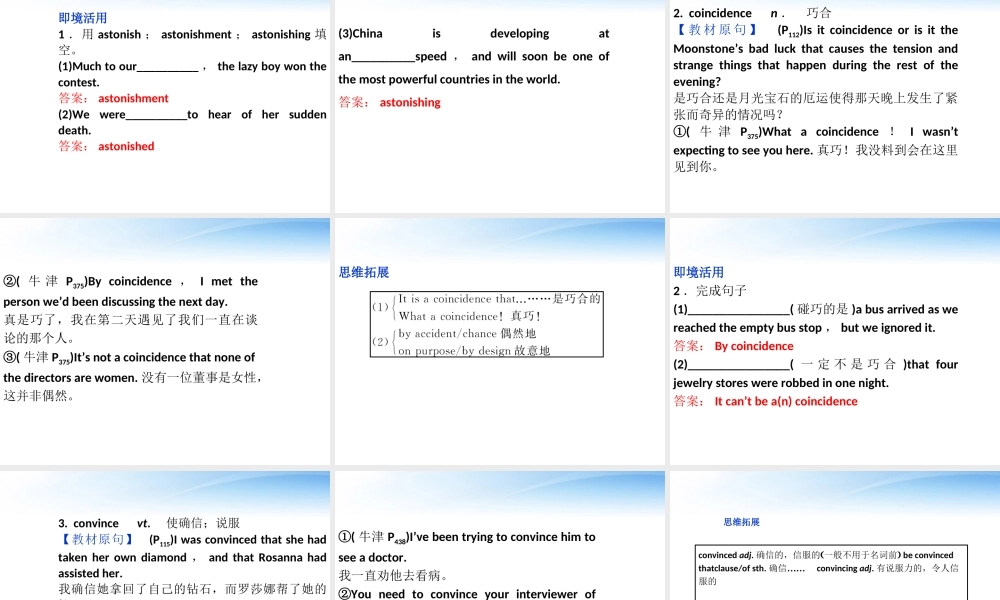
Task: Click the red answer 'astonishment'
Action: pyautogui.click(x=133, y=98)
